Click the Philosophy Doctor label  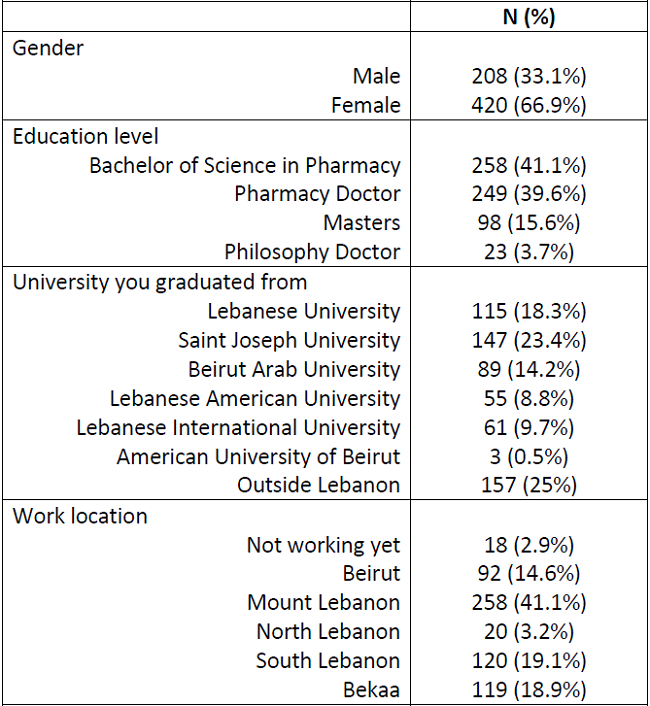click(x=312, y=252)
